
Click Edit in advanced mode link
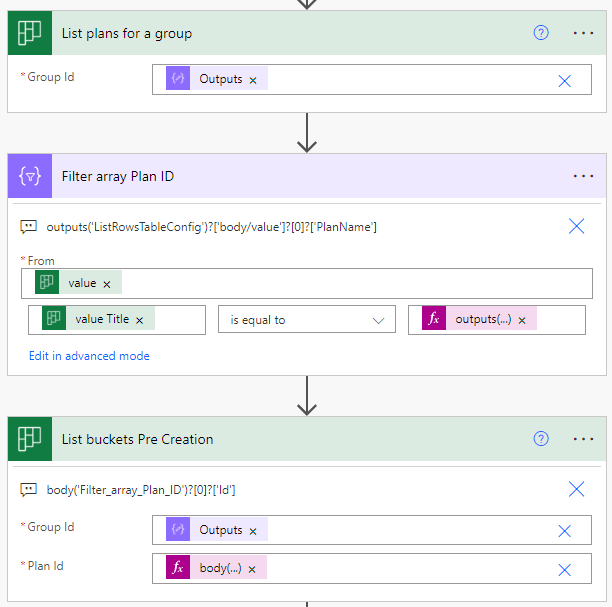point(89,356)
